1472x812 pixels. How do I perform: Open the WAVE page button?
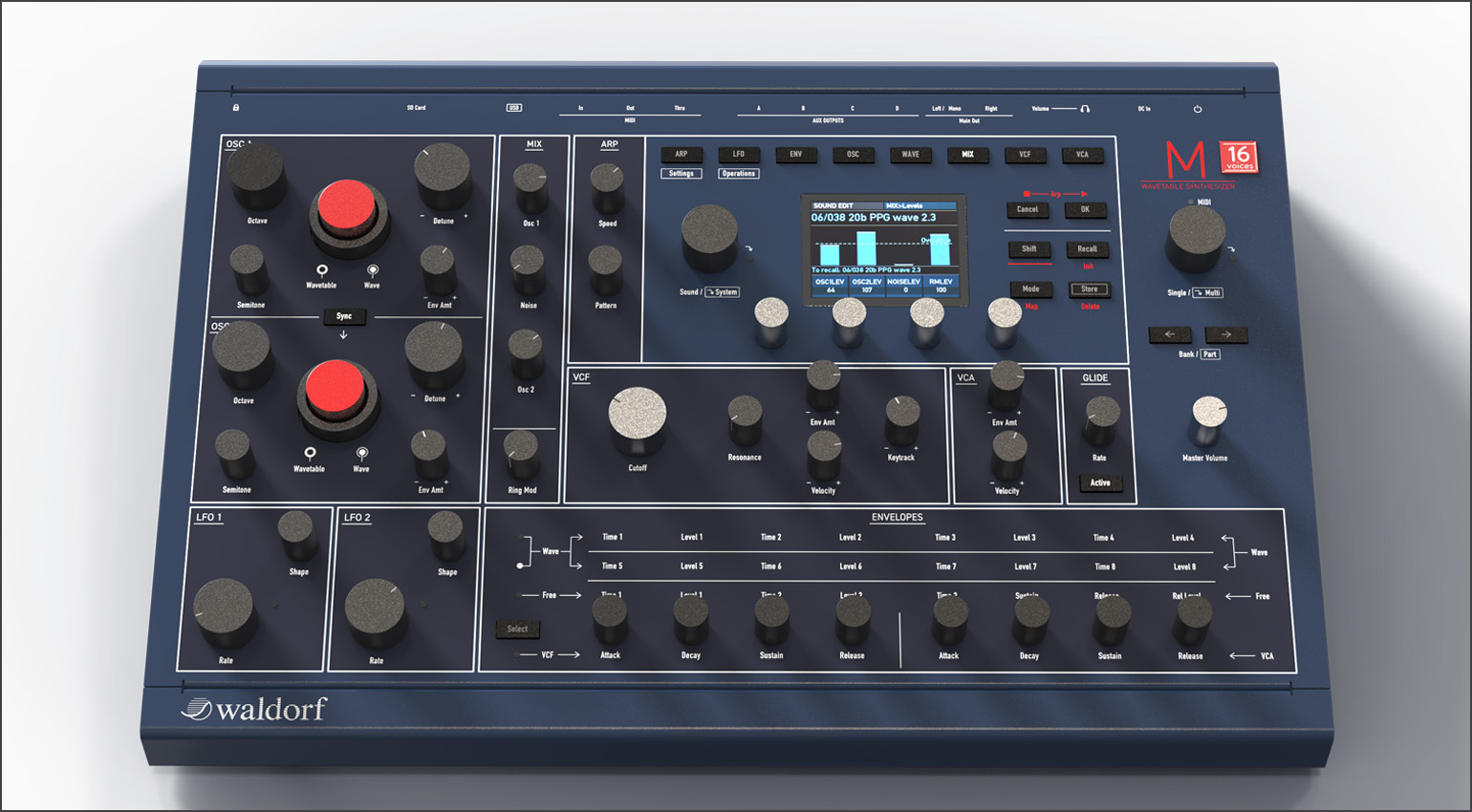click(911, 155)
